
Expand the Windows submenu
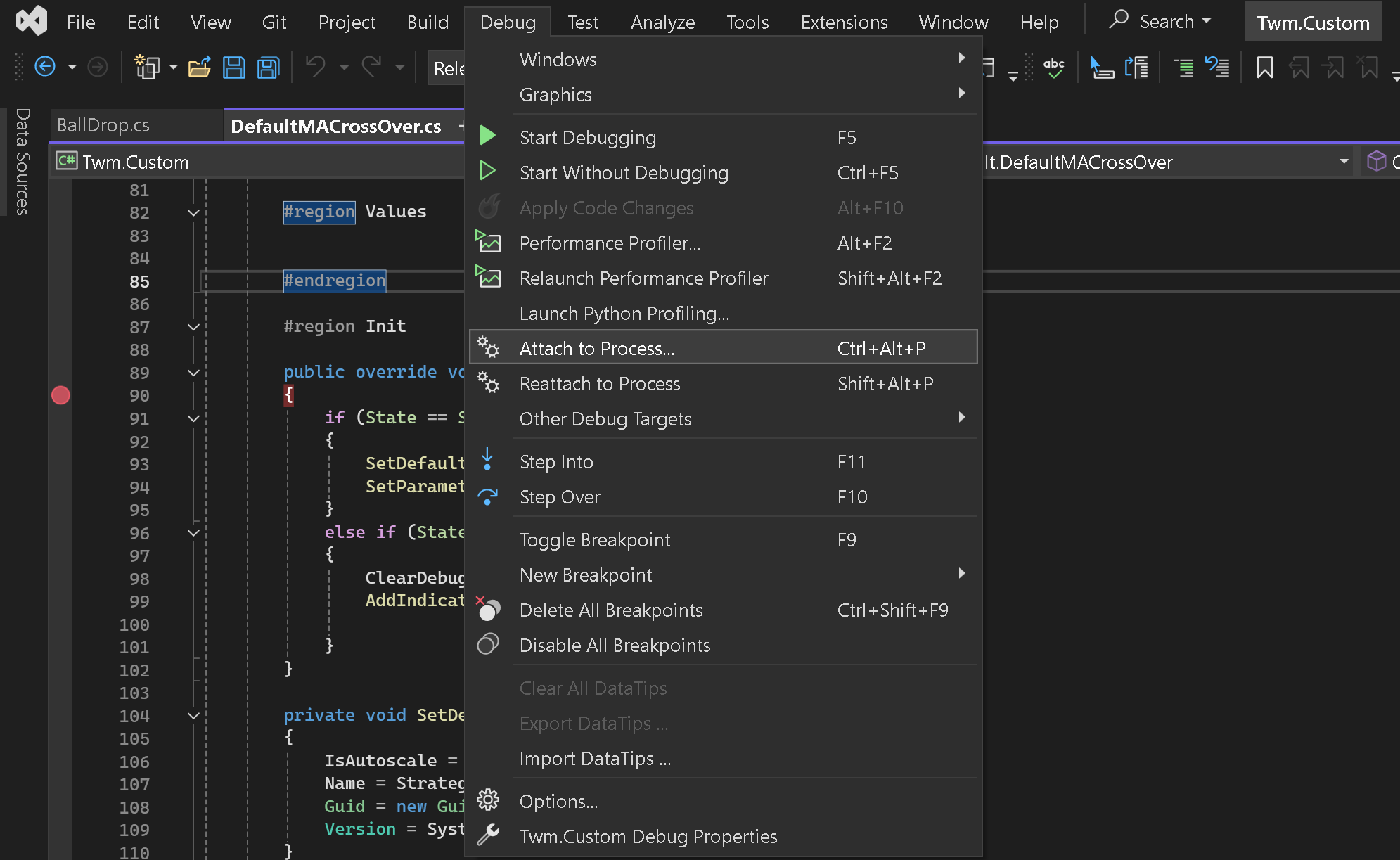[723, 60]
